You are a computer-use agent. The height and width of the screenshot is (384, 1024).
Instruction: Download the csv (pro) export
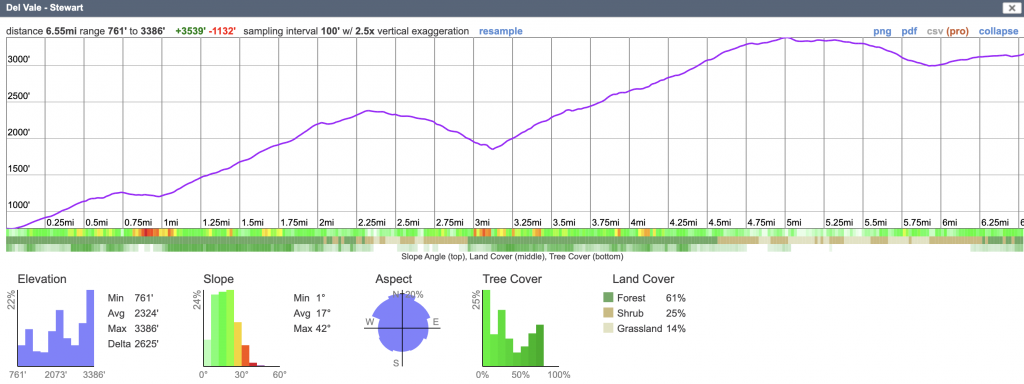click(x=947, y=31)
